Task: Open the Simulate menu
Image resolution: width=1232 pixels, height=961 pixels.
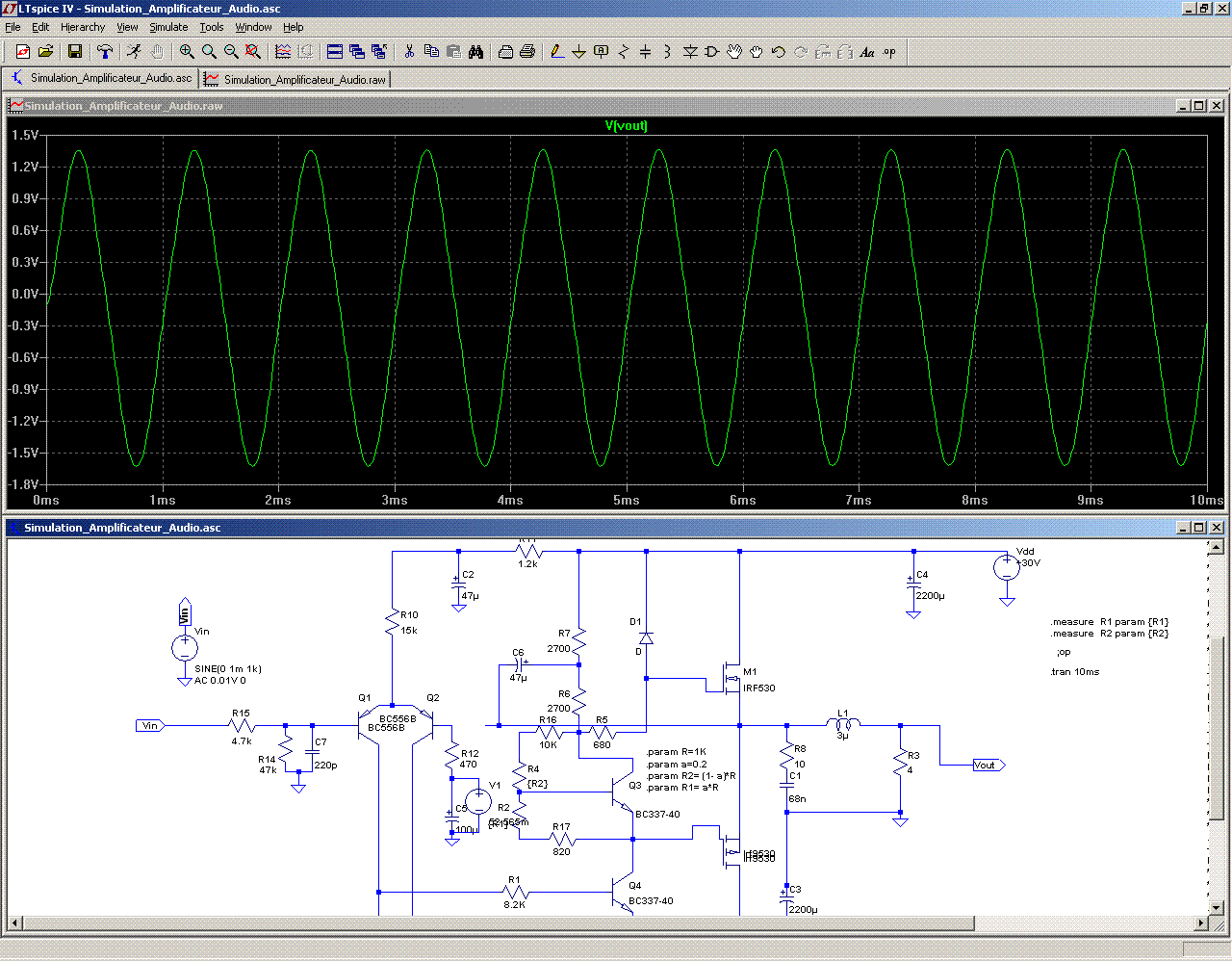Action: click(168, 27)
